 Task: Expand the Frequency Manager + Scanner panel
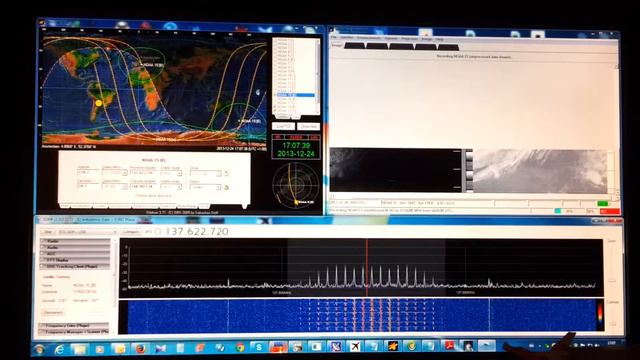point(74,332)
